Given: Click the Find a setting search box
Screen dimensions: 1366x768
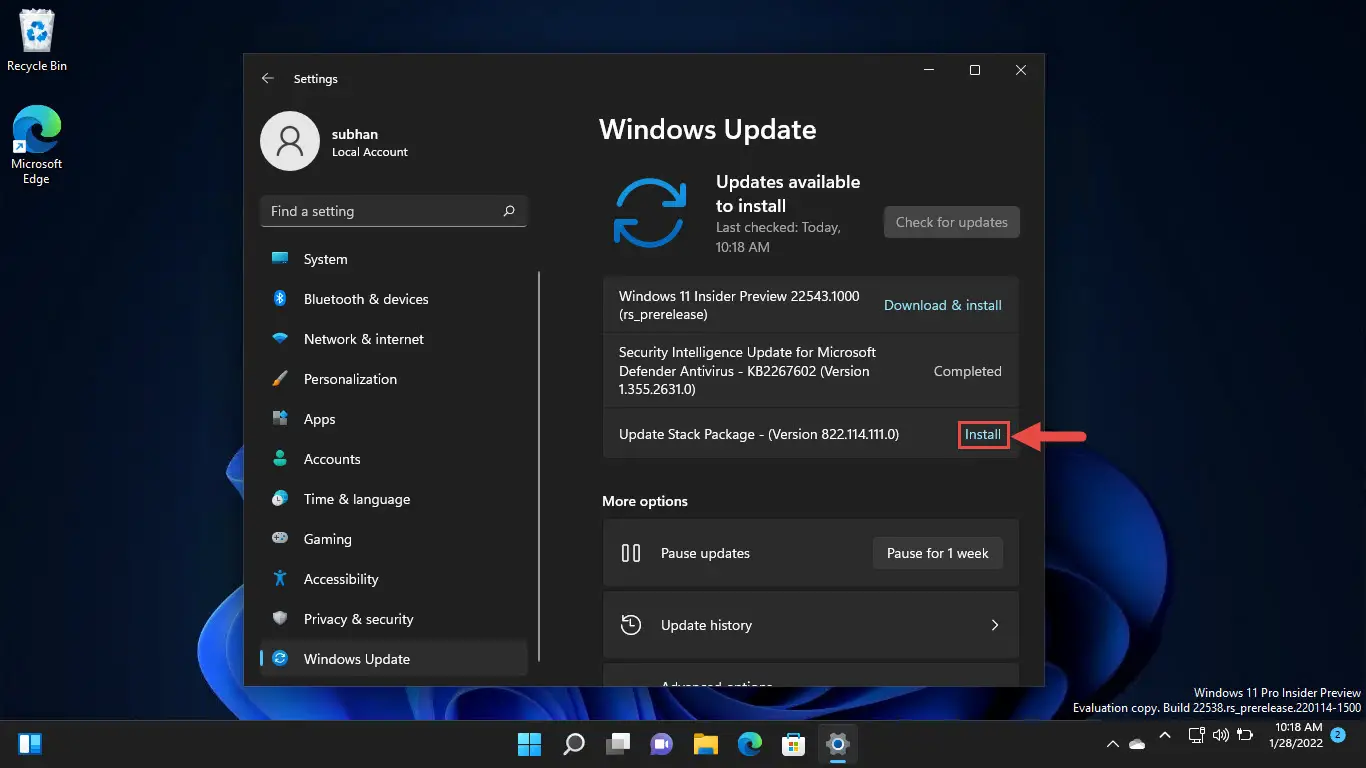Looking at the screenshot, I should [393, 211].
